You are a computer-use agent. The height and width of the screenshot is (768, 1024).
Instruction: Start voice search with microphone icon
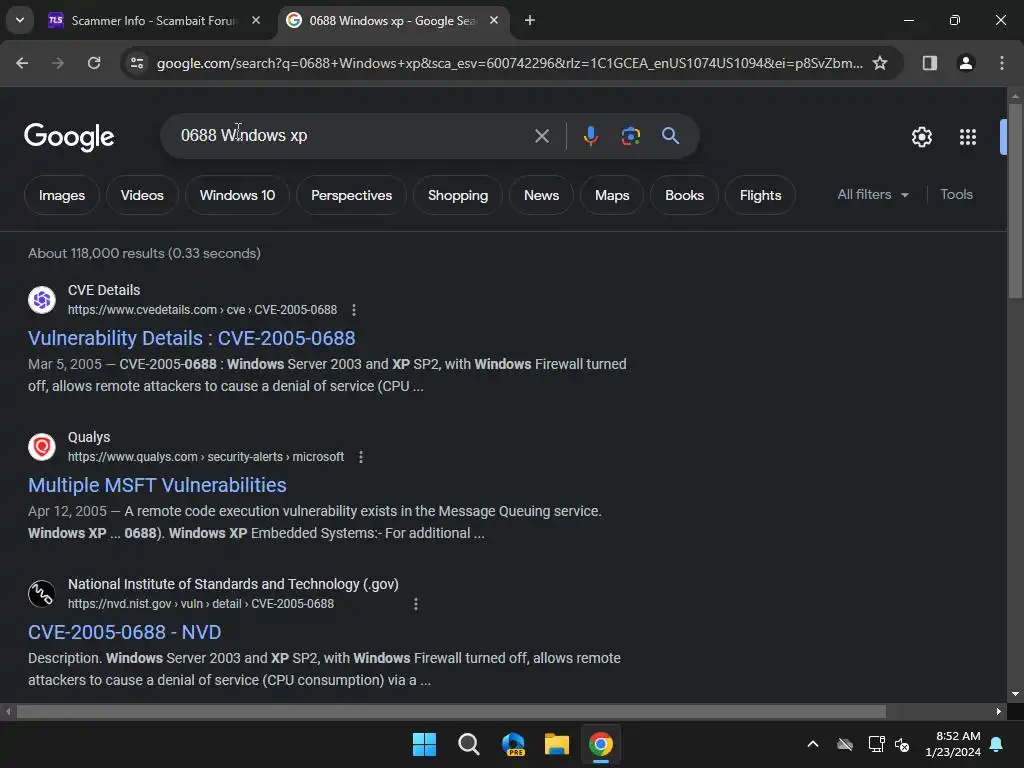tap(590, 136)
